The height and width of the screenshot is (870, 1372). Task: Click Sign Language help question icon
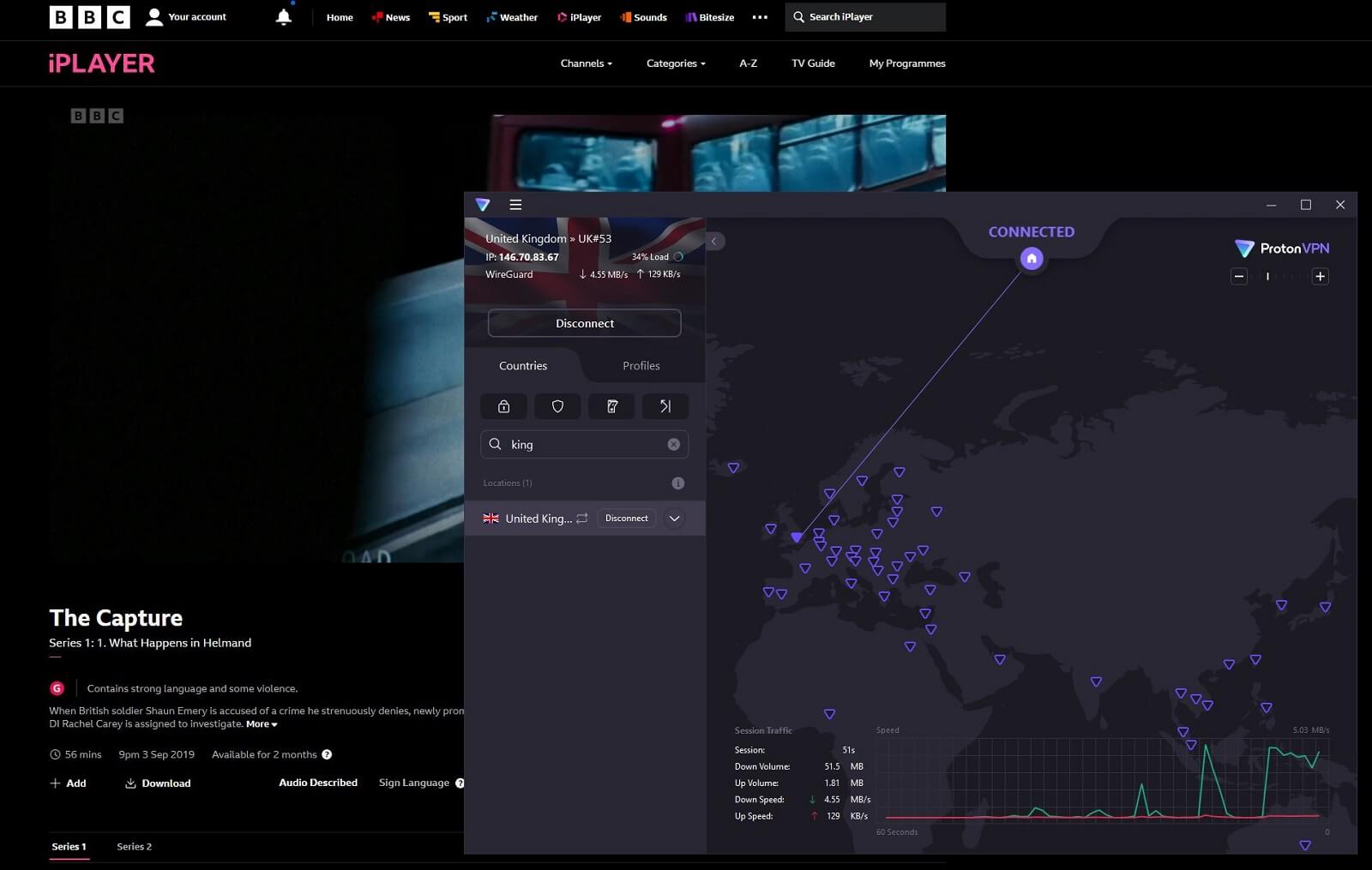(x=460, y=783)
